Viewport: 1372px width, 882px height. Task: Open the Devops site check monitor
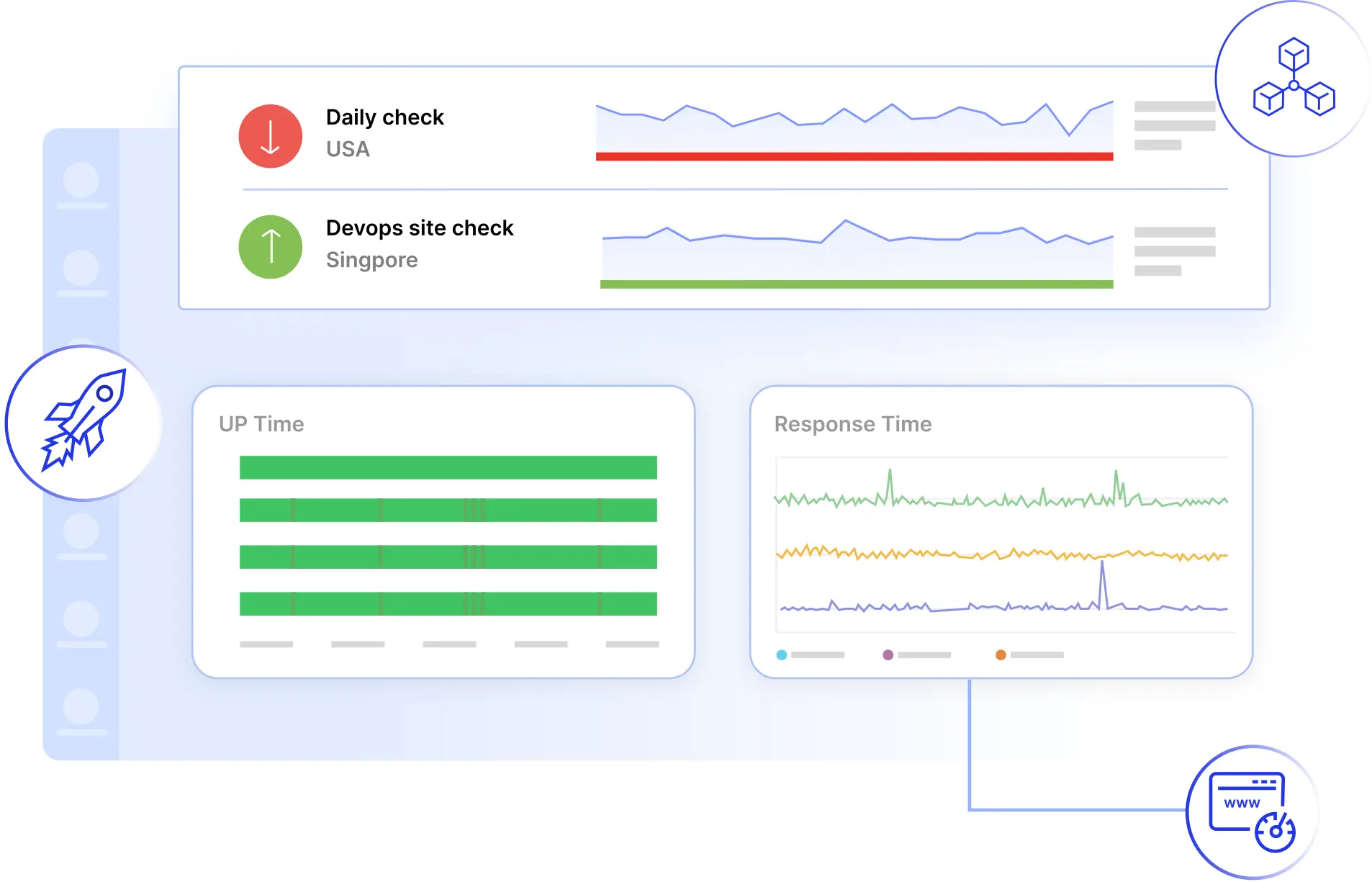coord(419,228)
